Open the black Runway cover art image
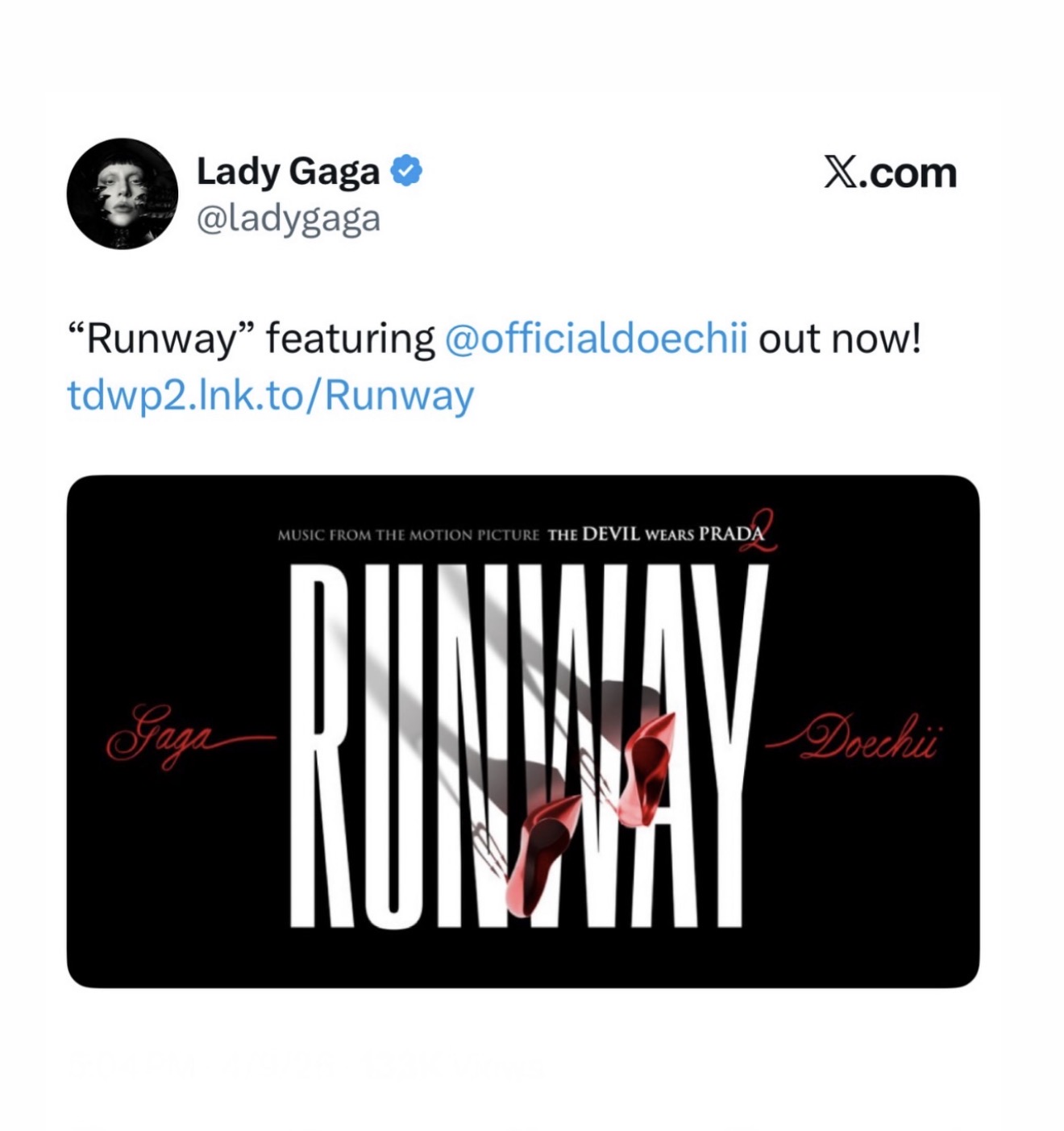The image size is (1064, 1131). [x=523, y=731]
